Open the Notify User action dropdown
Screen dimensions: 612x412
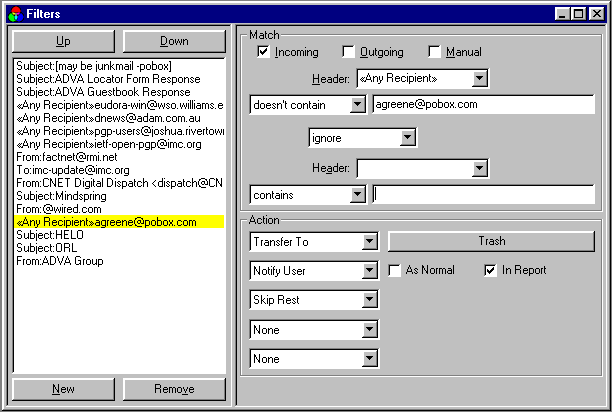point(369,270)
